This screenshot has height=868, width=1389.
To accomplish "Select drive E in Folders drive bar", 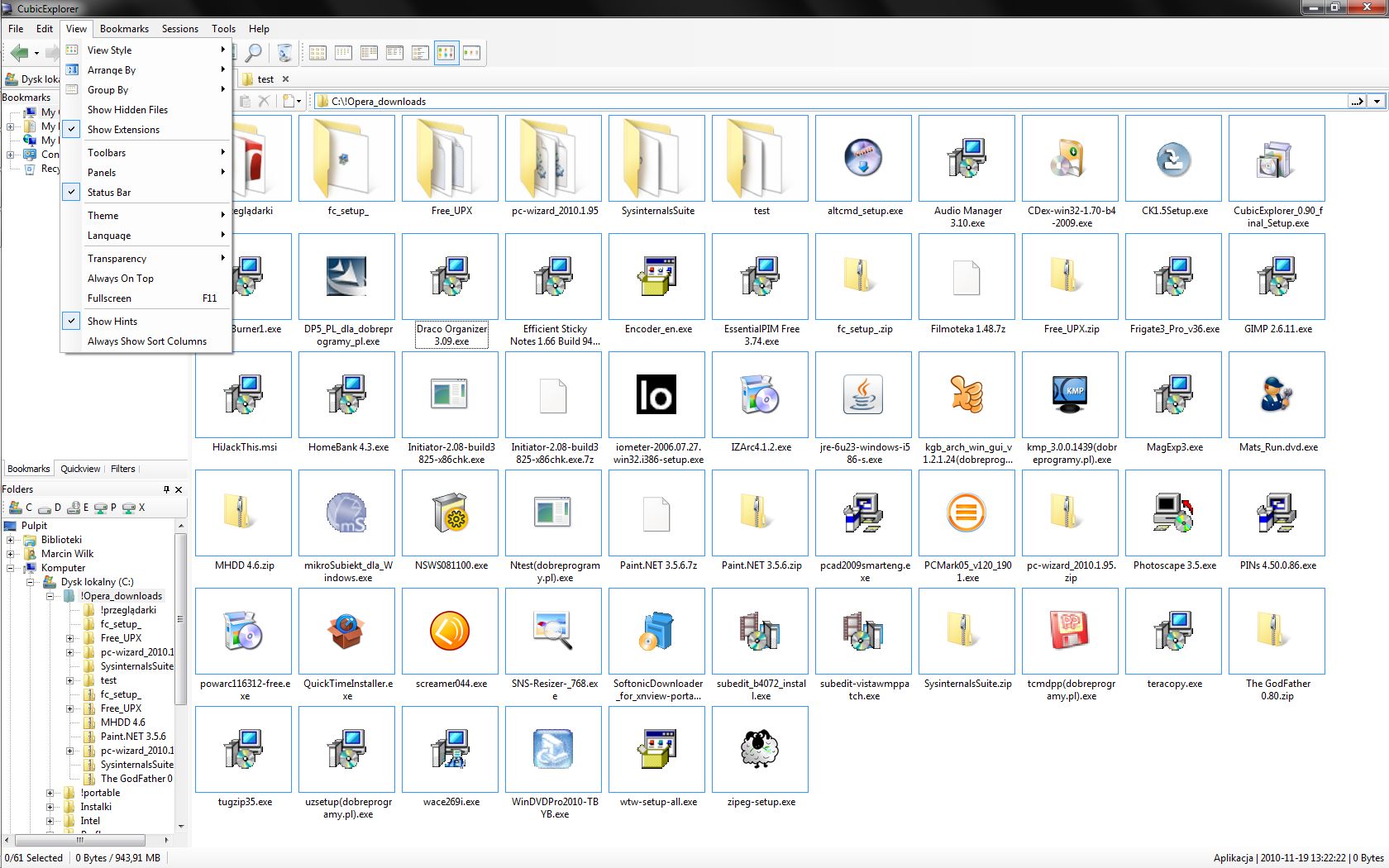I will [78, 508].
